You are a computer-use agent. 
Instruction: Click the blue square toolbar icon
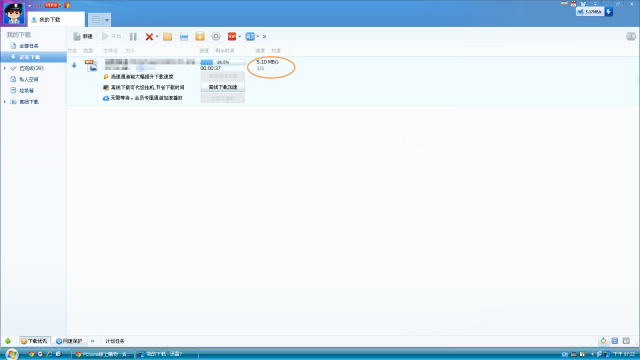pyautogui.click(x=250, y=36)
